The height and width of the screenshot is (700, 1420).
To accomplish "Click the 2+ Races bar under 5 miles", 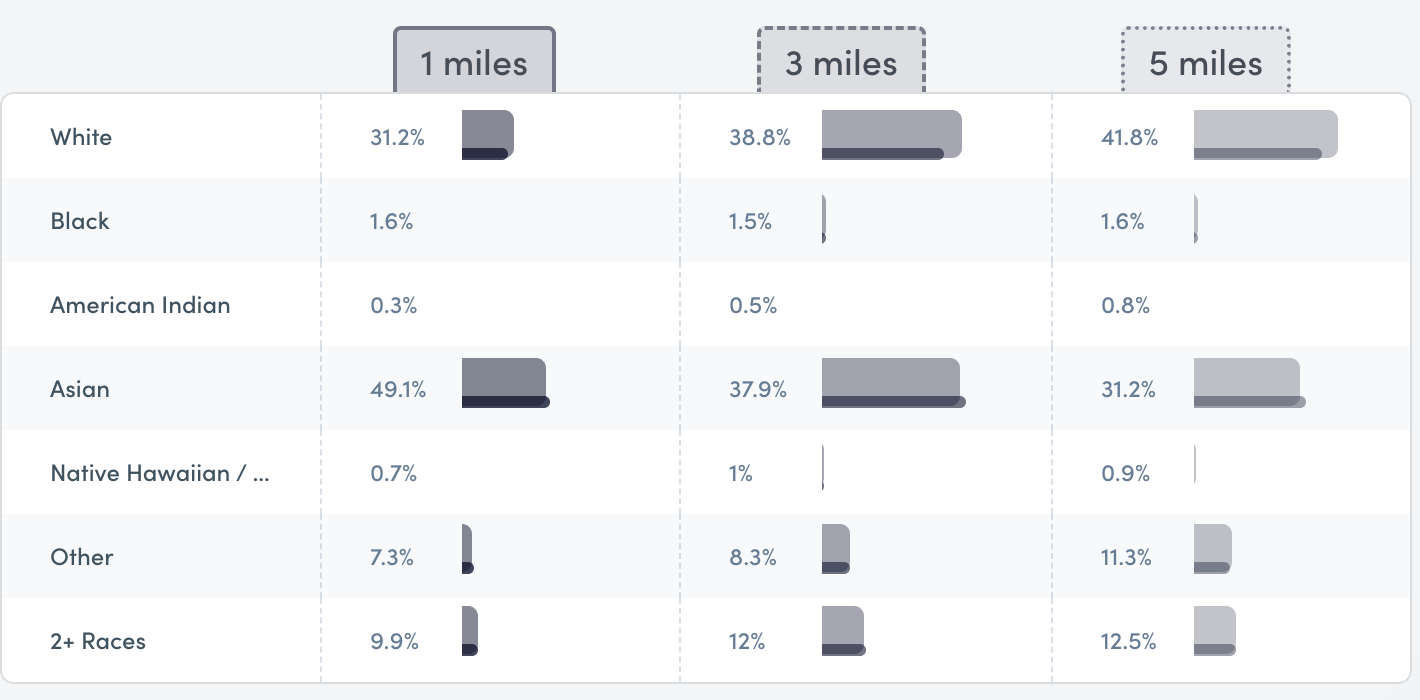I will tap(1214, 631).
